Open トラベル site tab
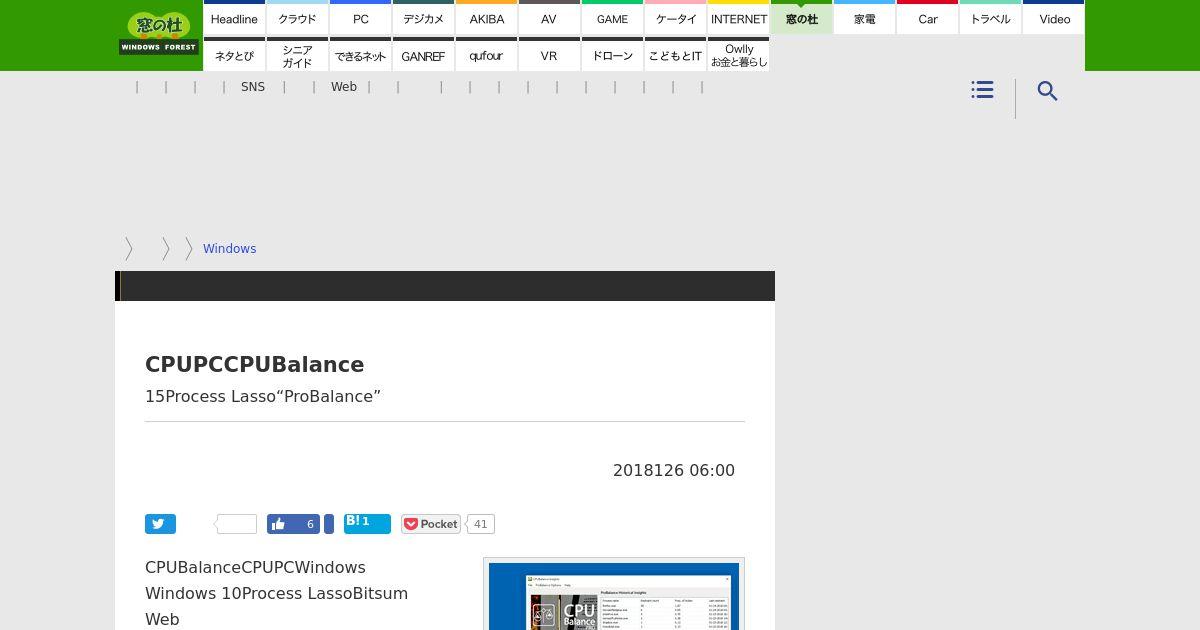This screenshot has width=1200, height=630. (990, 18)
